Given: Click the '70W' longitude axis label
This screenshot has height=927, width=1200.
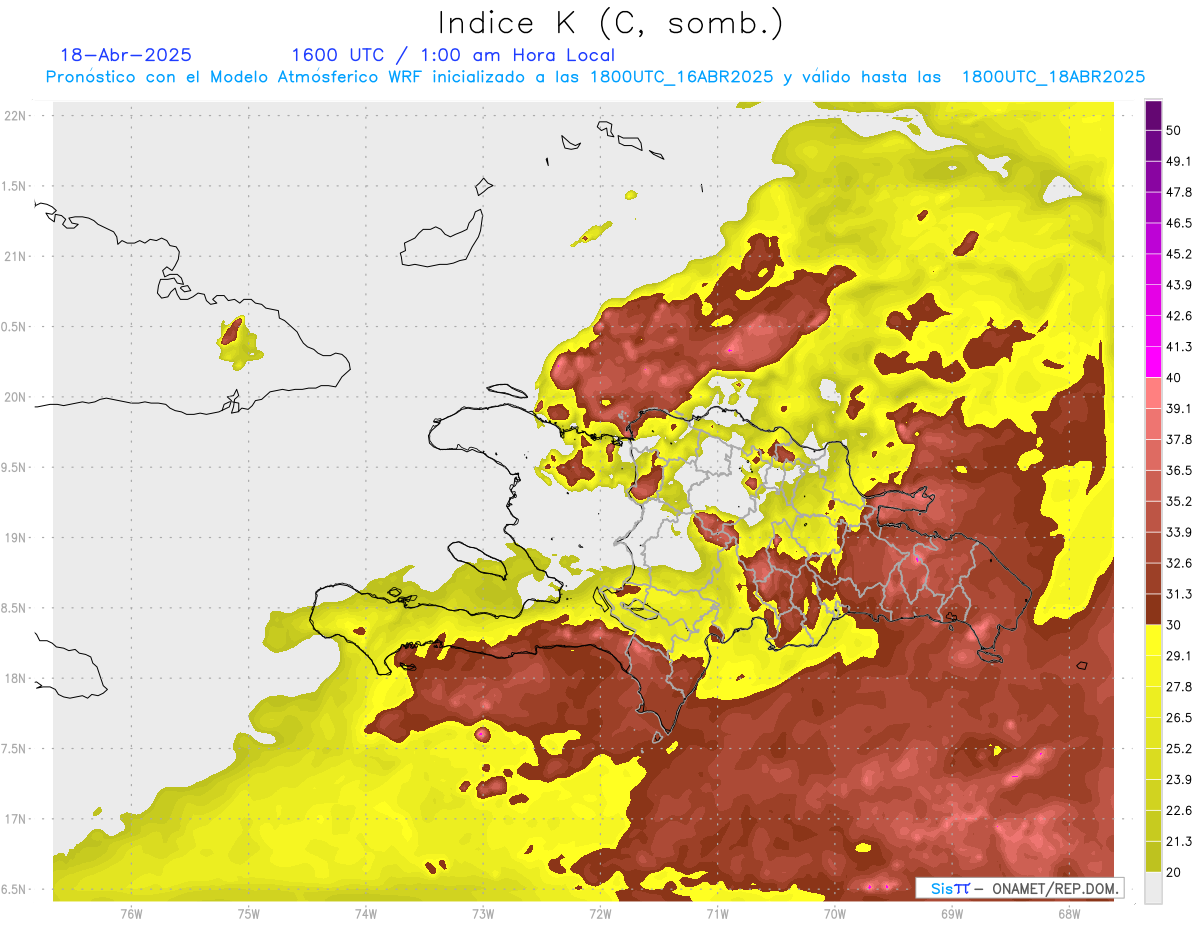Looking at the screenshot, I should tap(835, 914).
